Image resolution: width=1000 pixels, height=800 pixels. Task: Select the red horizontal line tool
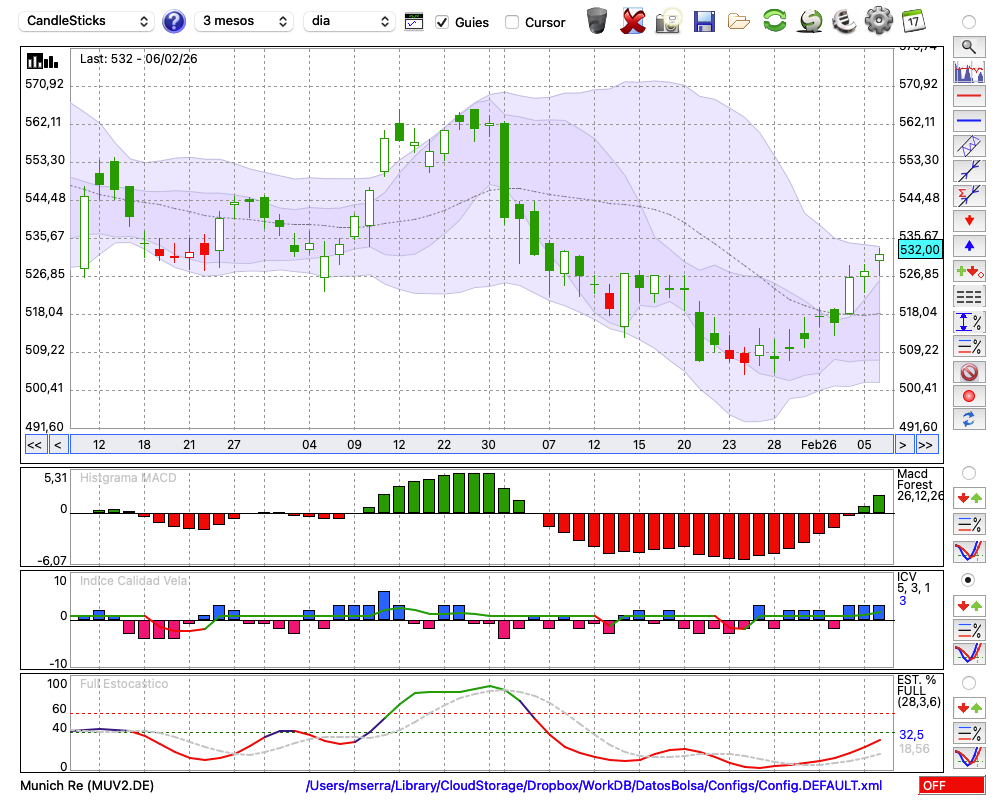(968, 97)
